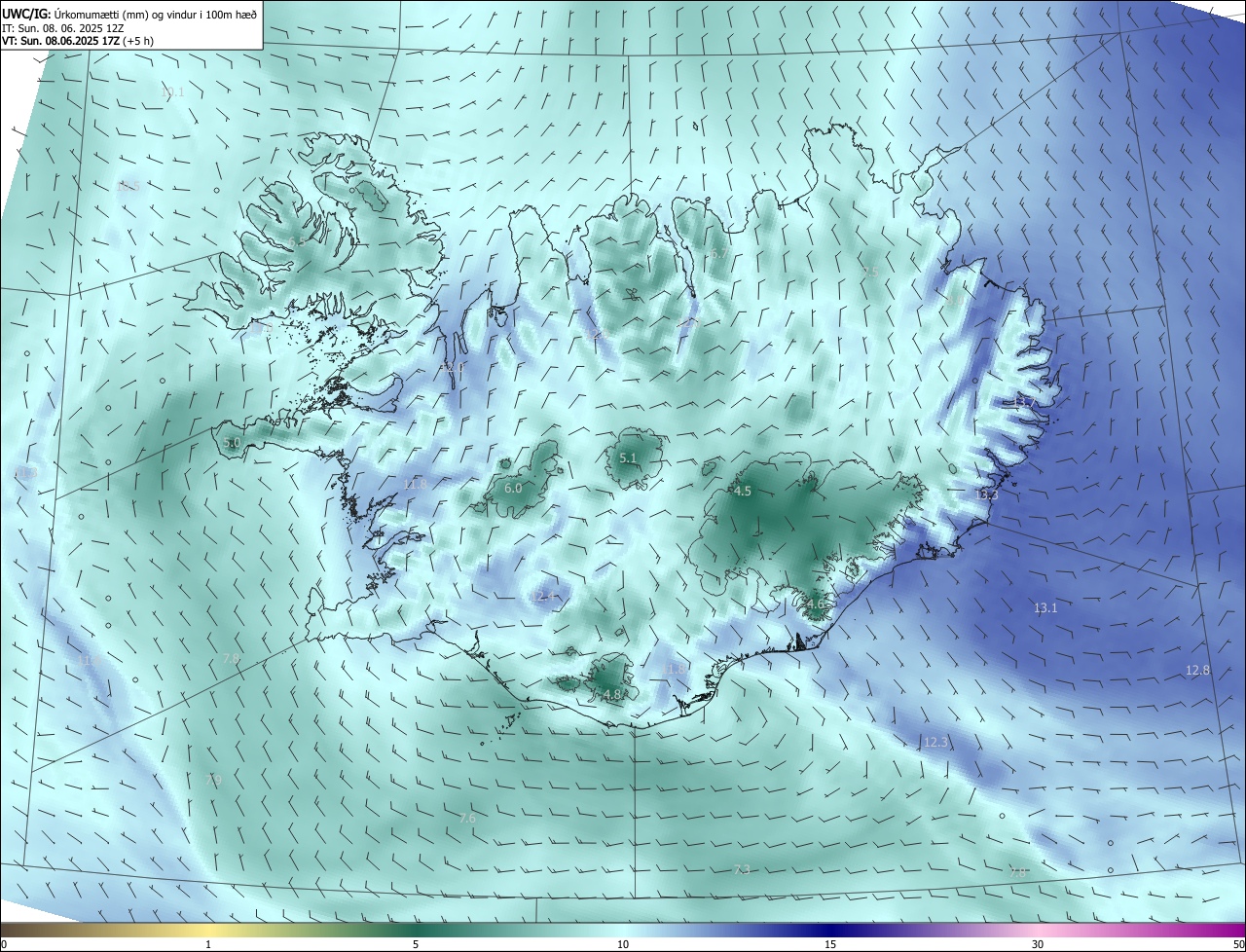Click the 4.5 value label on Vatnajökull
The height and width of the screenshot is (952, 1246).
point(743,492)
